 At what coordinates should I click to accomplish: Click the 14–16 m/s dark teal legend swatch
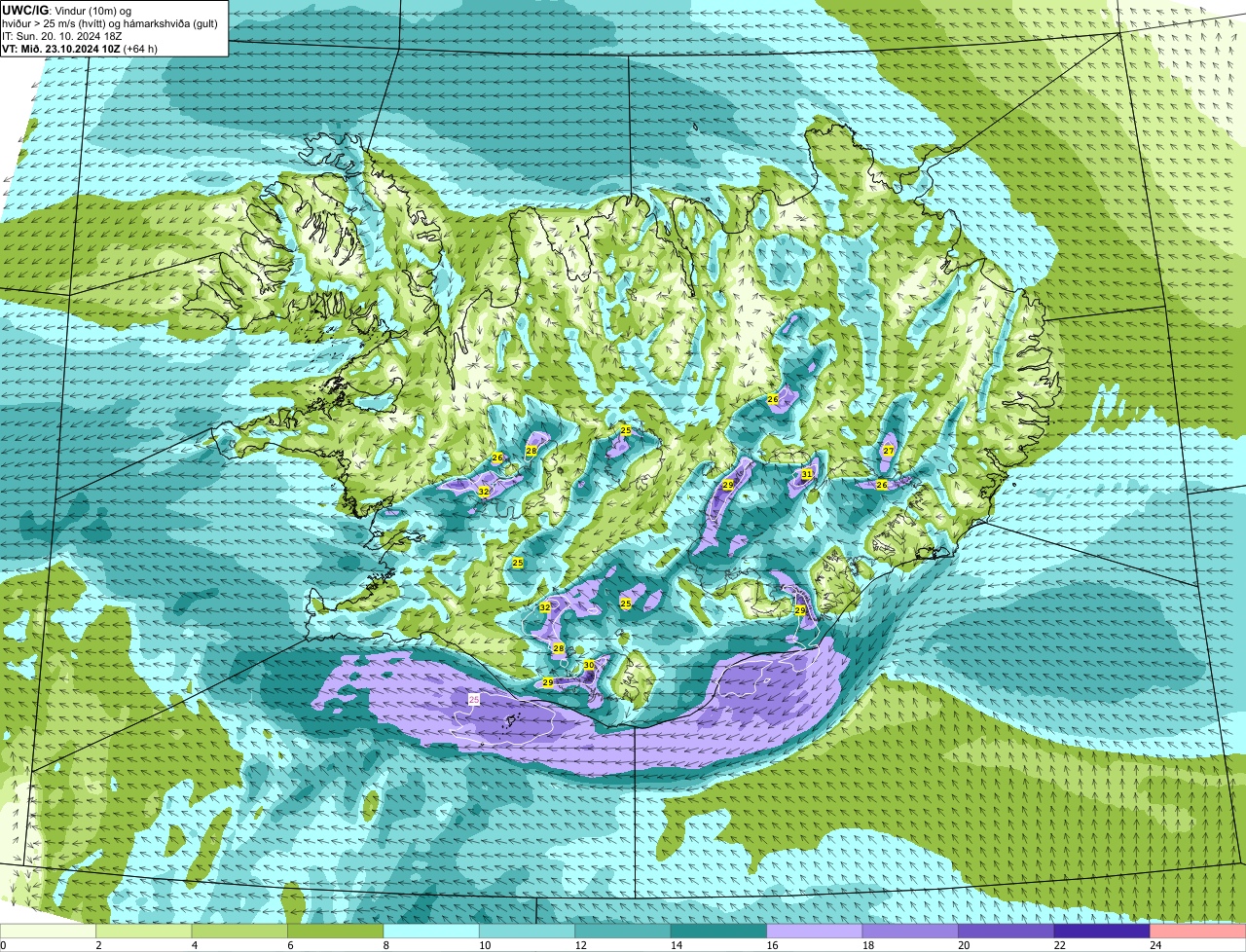pos(720,931)
